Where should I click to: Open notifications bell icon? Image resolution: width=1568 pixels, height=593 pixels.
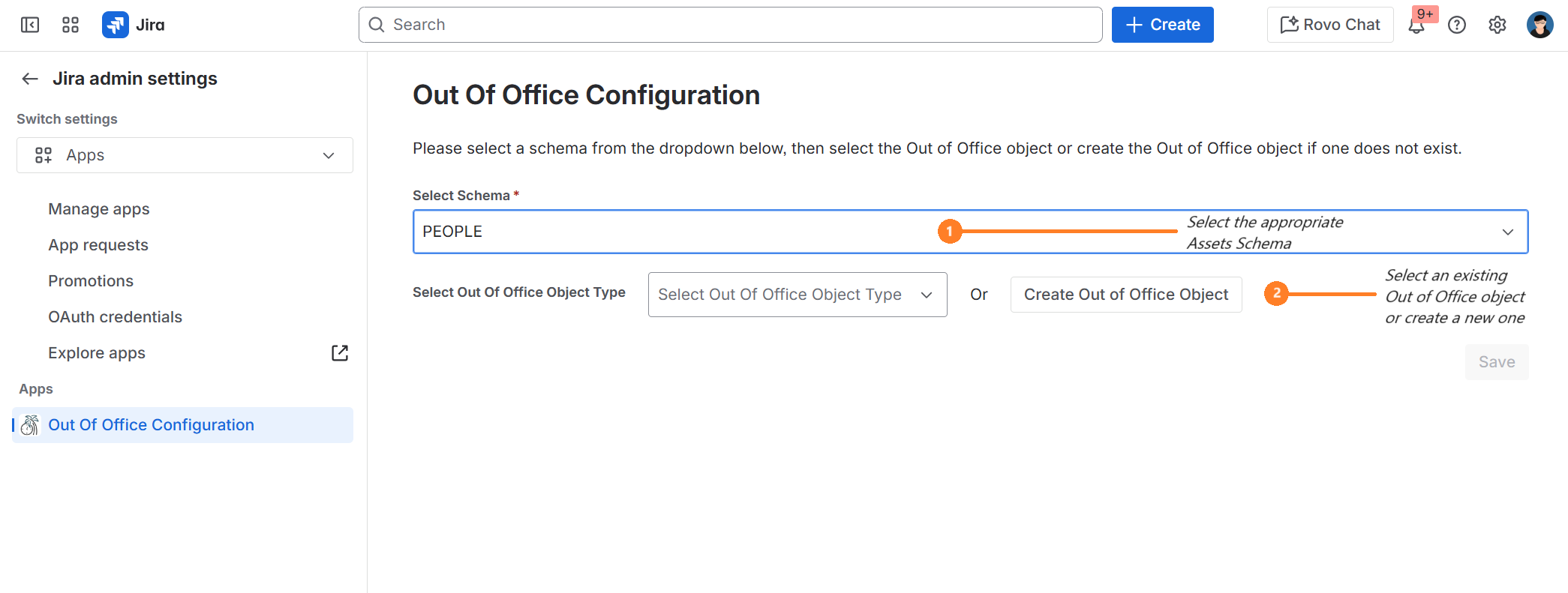coord(1416,25)
